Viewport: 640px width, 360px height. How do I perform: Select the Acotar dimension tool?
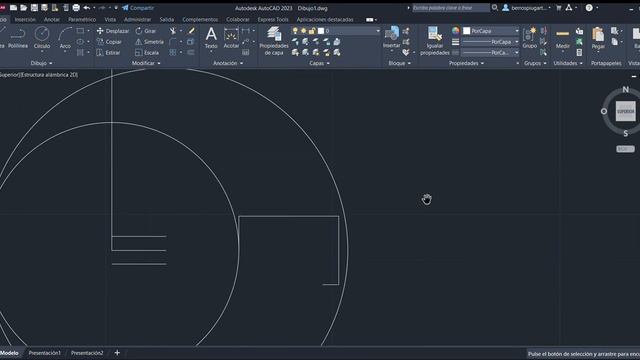[231, 38]
